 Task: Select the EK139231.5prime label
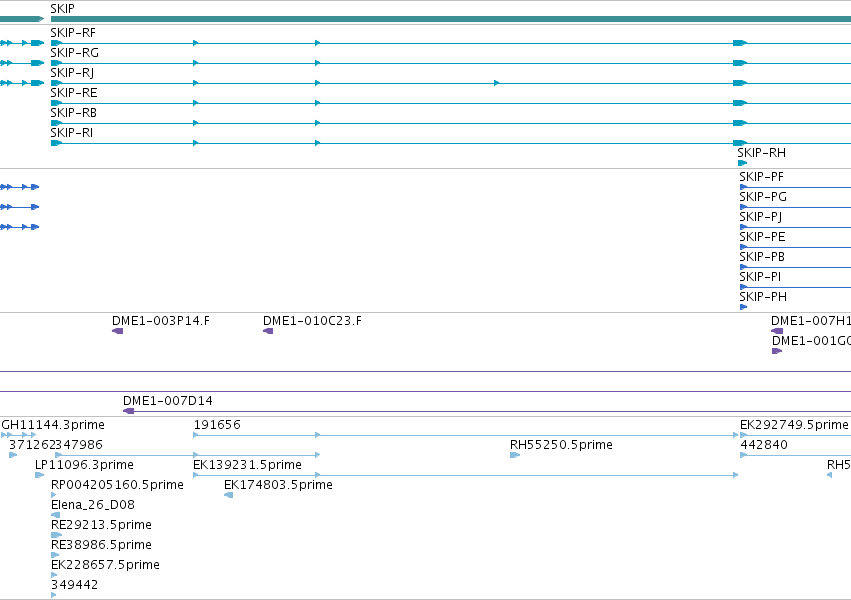pyautogui.click(x=247, y=465)
